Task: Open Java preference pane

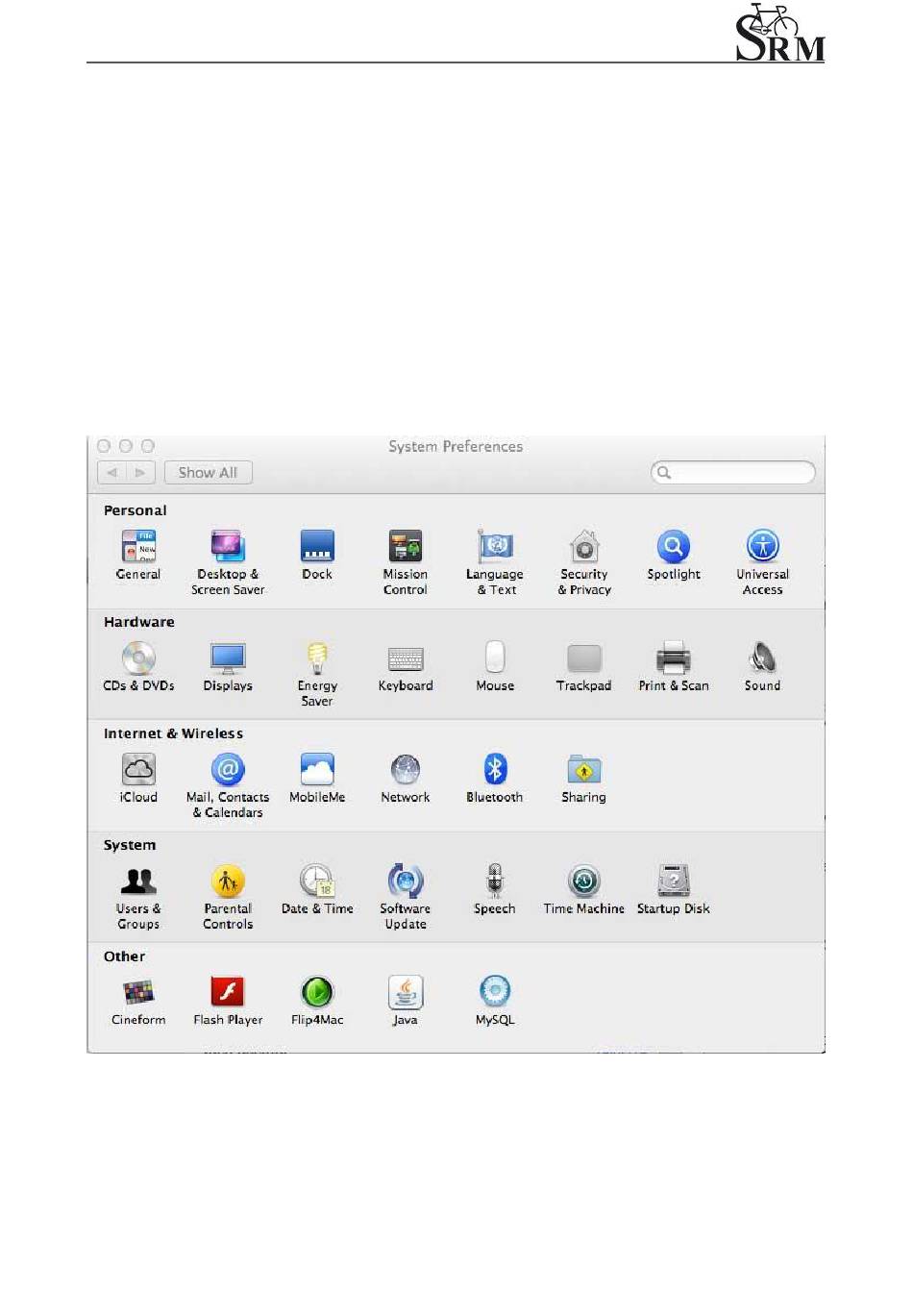Action: [x=406, y=1001]
